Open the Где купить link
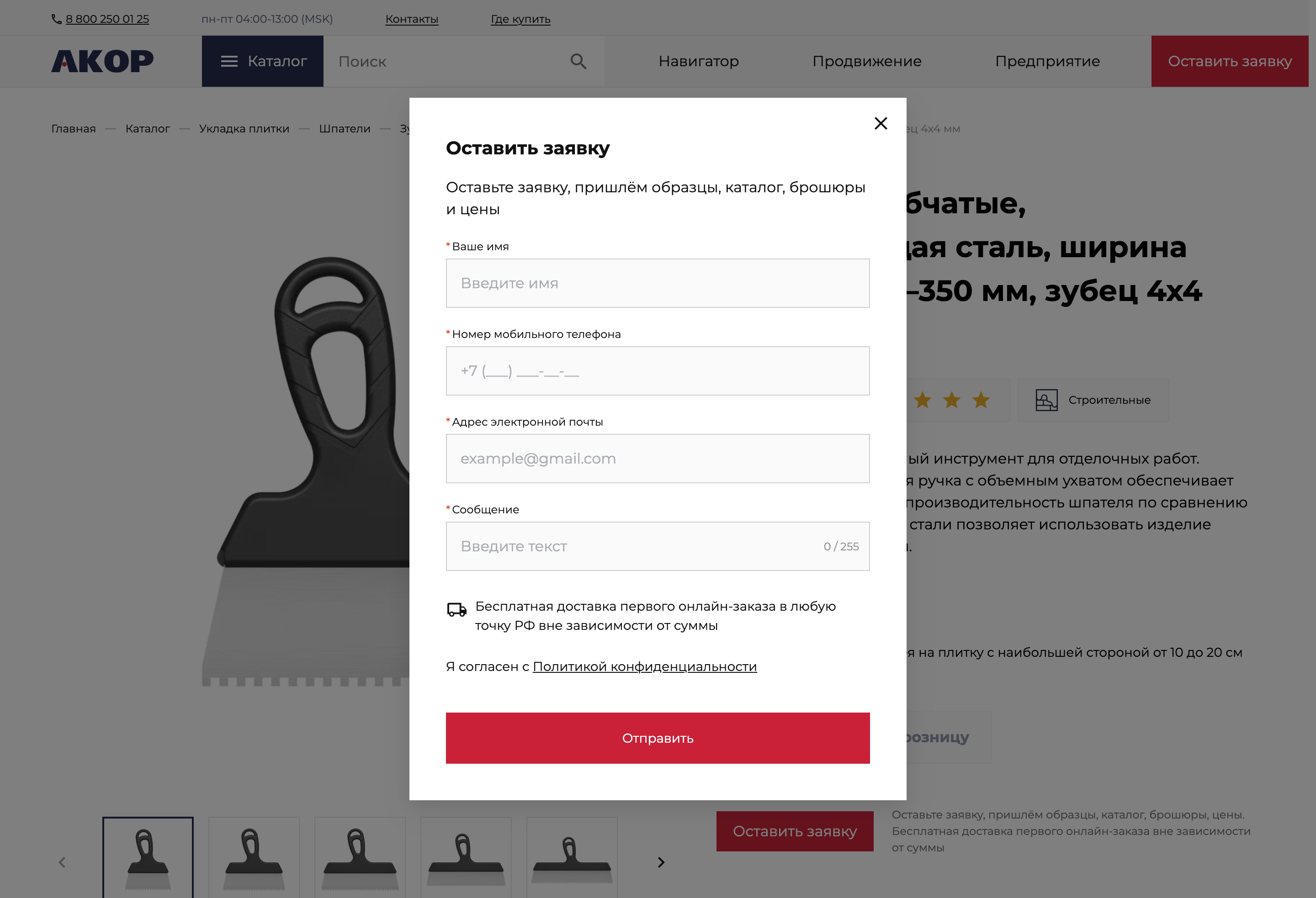The height and width of the screenshot is (898, 1316). tap(520, 19)
